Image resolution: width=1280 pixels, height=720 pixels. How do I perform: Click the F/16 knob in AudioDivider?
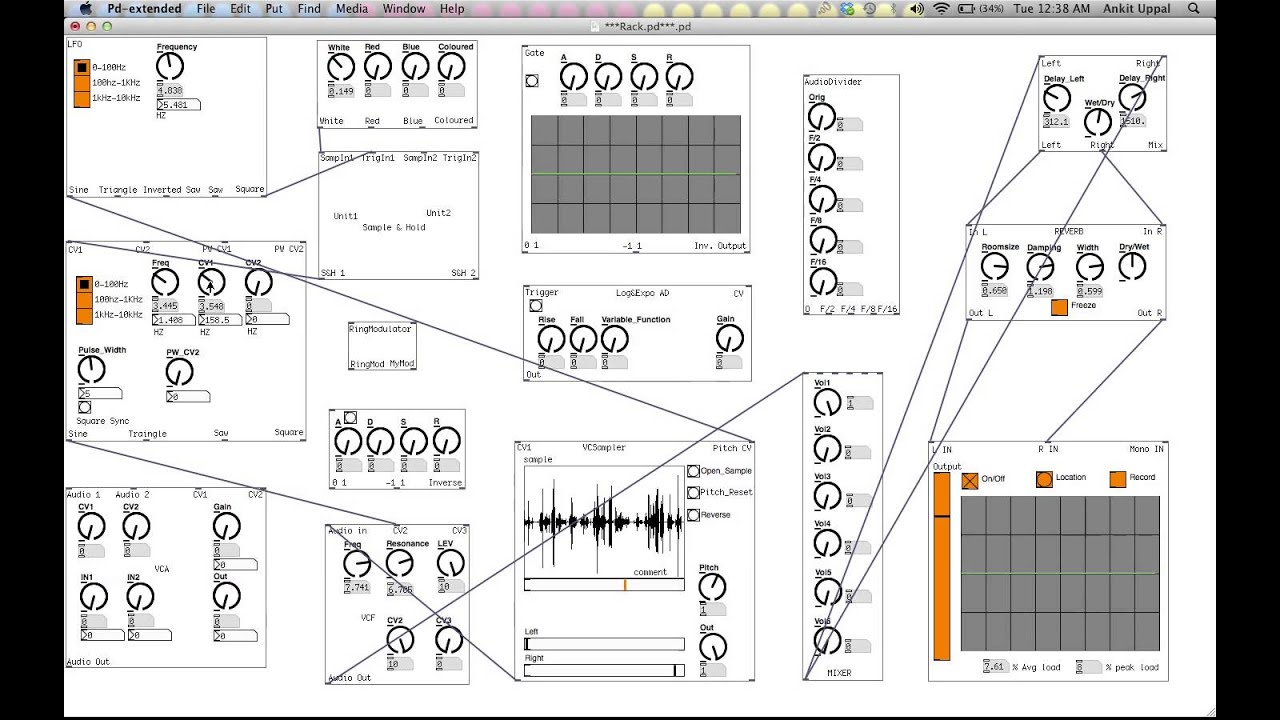[x=821, y=281]
